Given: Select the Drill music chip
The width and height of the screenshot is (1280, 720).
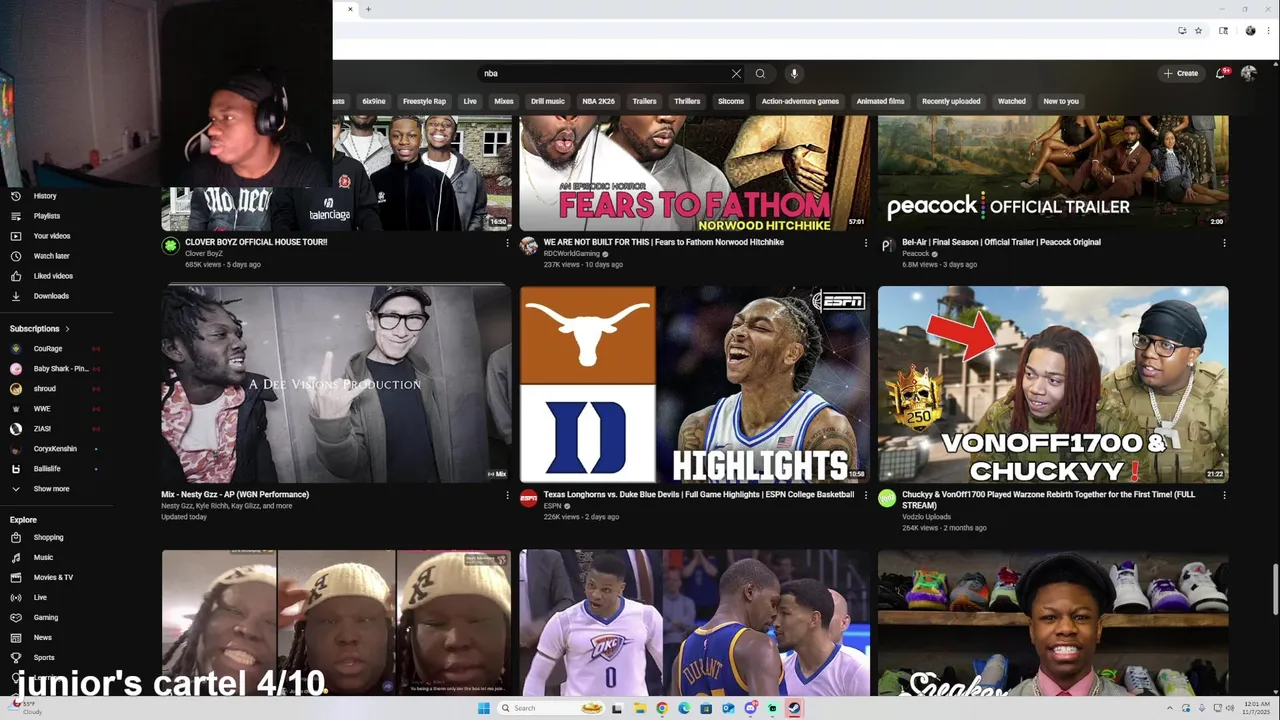Looking at the screenshot, I should point(548,101).
